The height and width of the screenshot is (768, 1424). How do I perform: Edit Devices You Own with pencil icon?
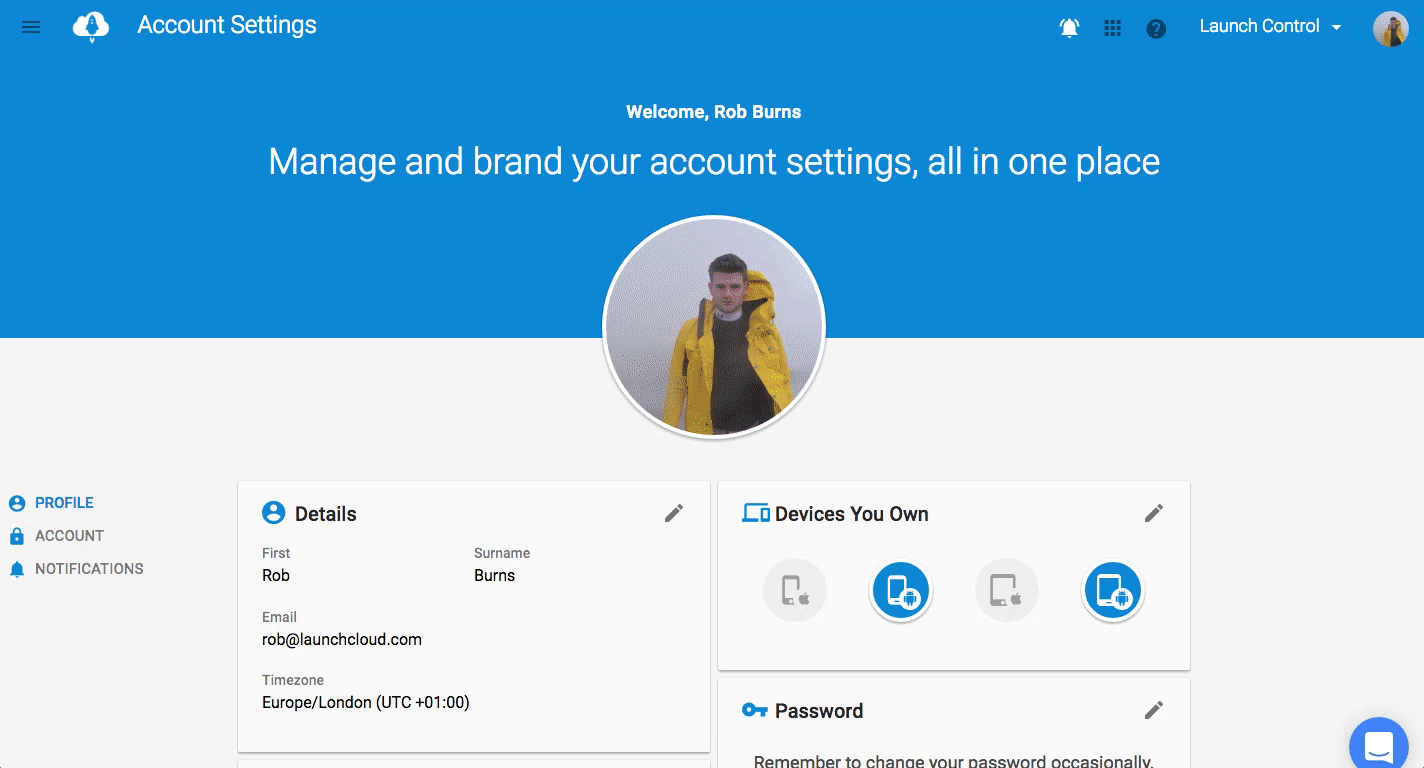click(x=1154, y=513)
